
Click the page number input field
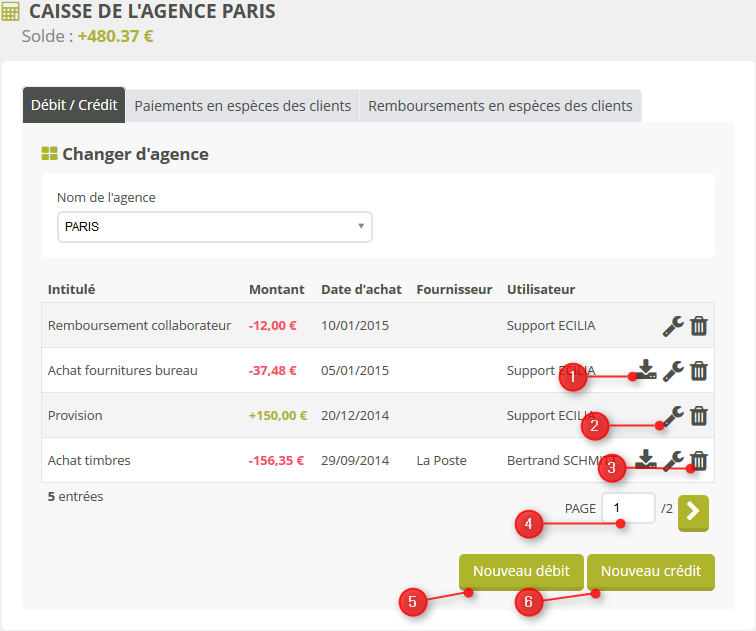[628, 508]
